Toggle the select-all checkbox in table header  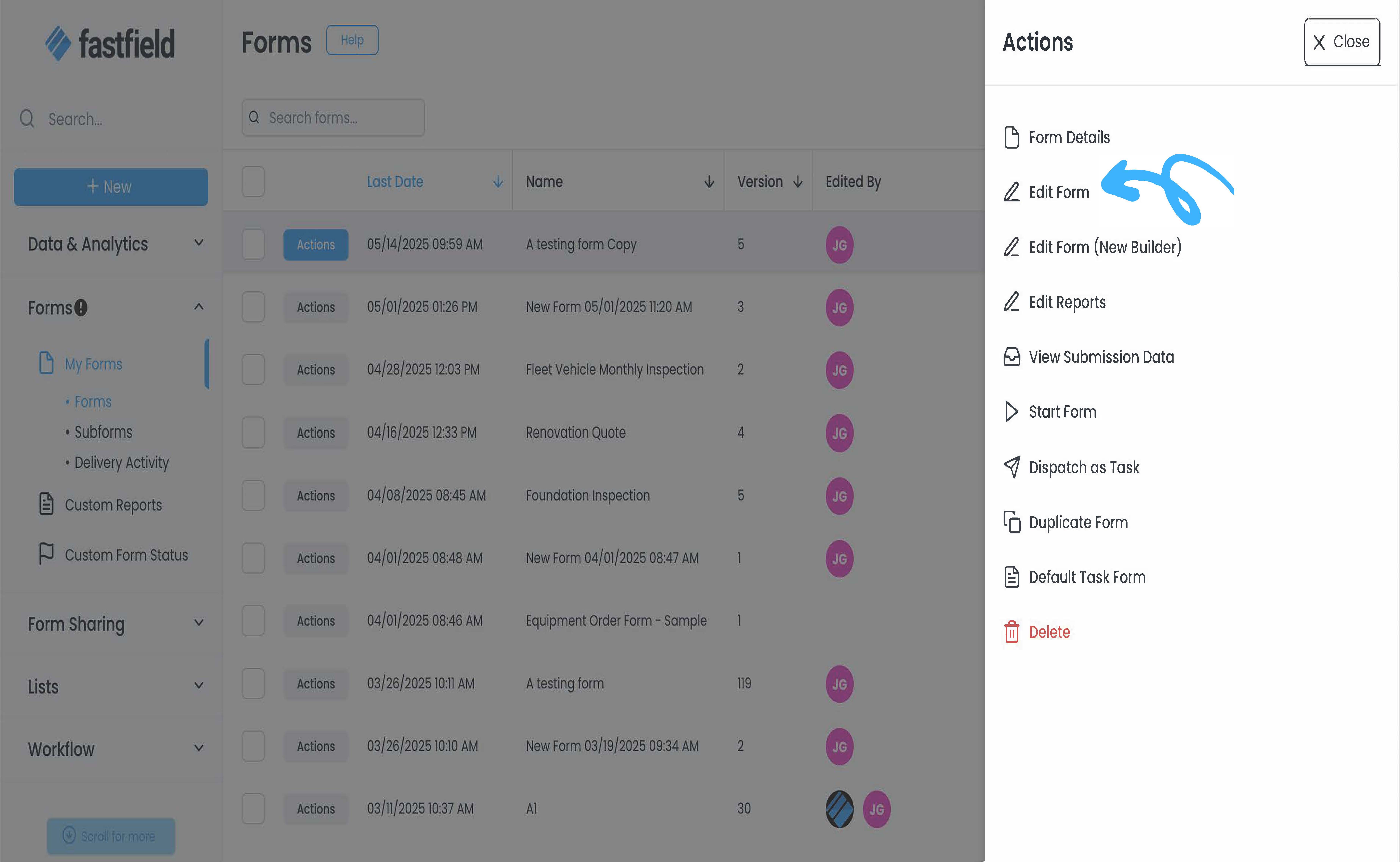pyautogui.click(x=253, y=181)
